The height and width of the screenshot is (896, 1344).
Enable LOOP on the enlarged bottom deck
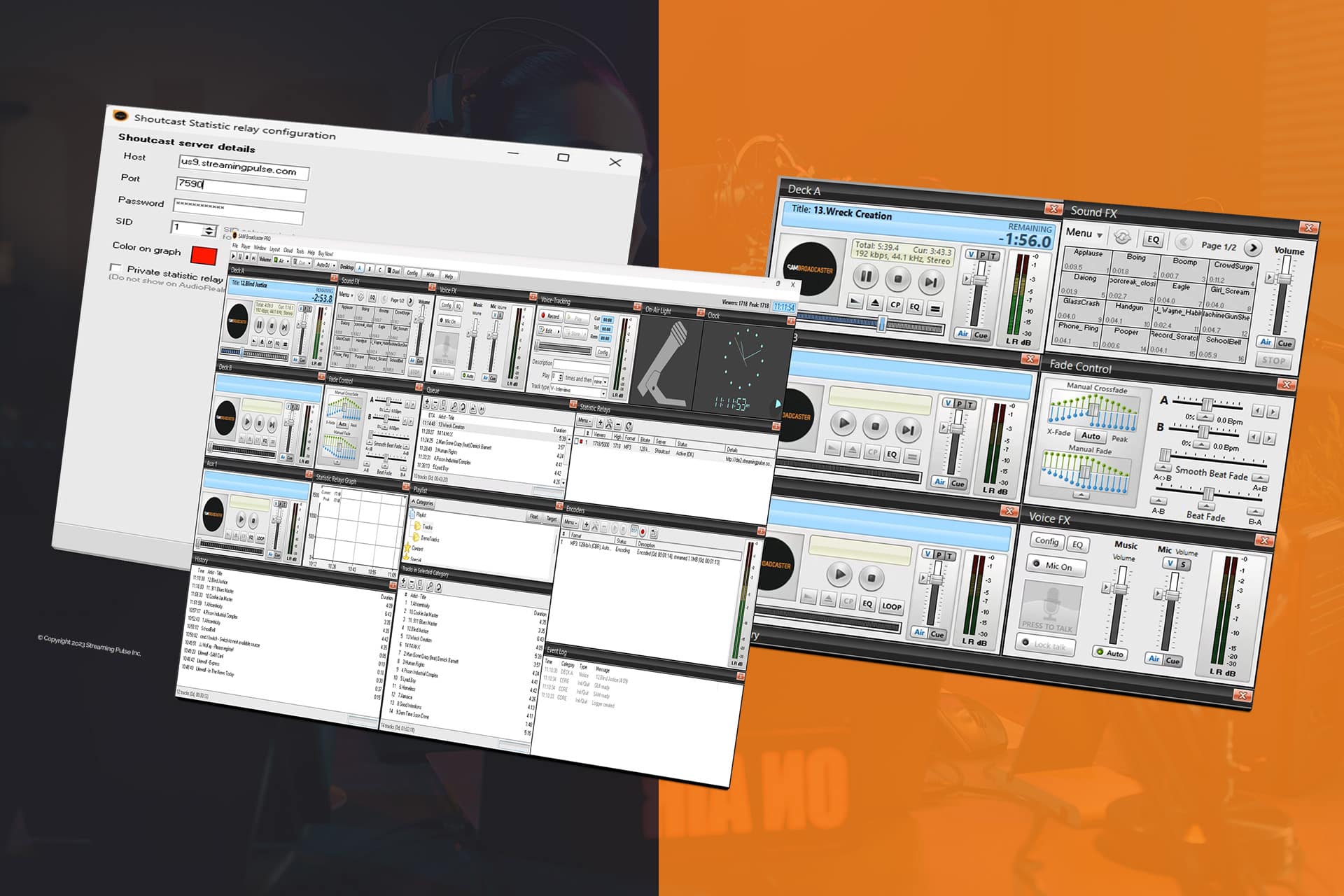(891, 606)
